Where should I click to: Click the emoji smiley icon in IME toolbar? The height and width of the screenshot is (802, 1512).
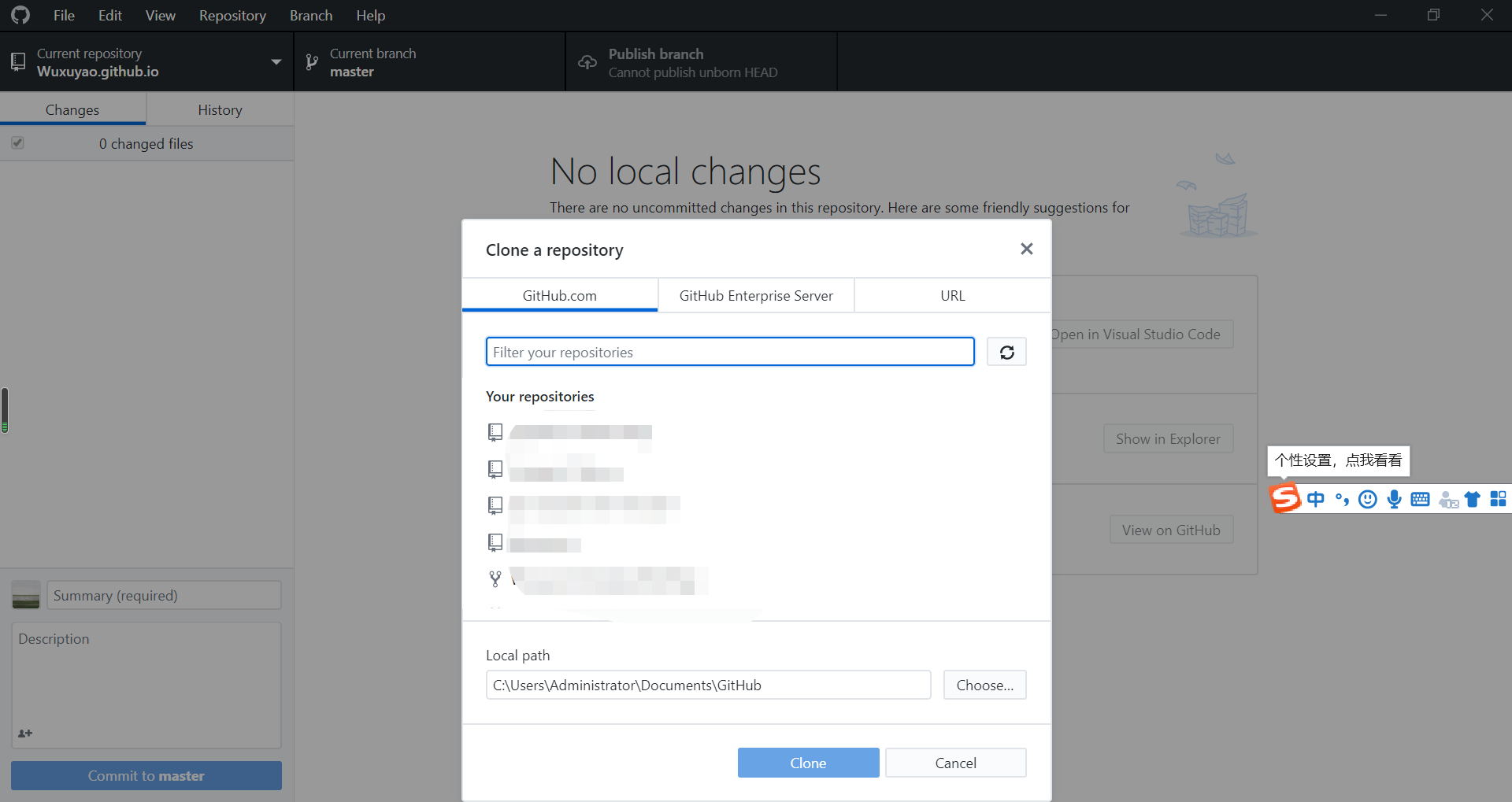1368,499
